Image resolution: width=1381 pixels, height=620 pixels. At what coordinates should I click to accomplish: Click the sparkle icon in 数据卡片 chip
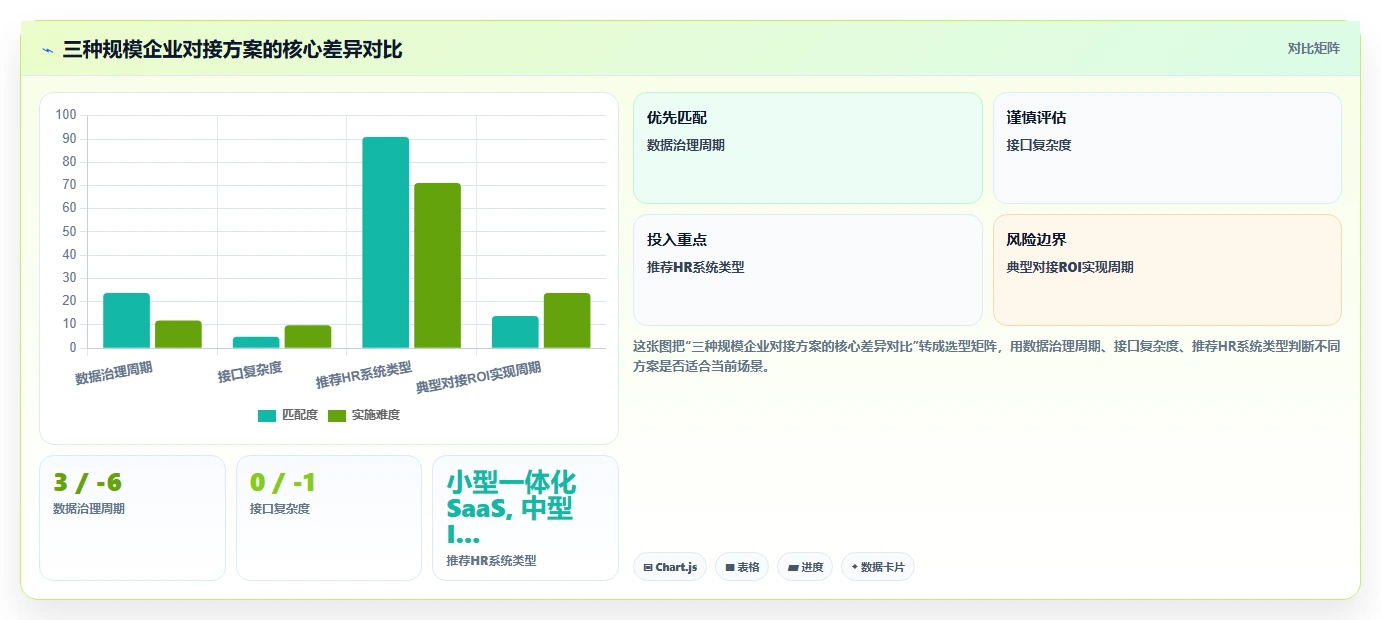pos(854,567)
